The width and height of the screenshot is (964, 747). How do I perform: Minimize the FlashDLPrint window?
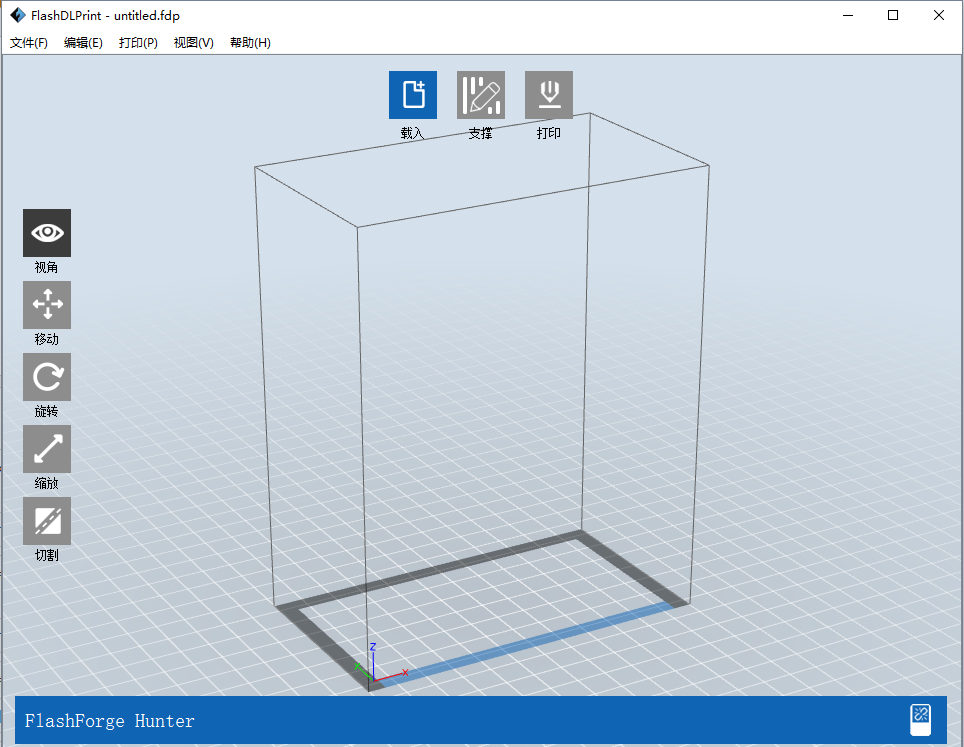pos(848,15)
